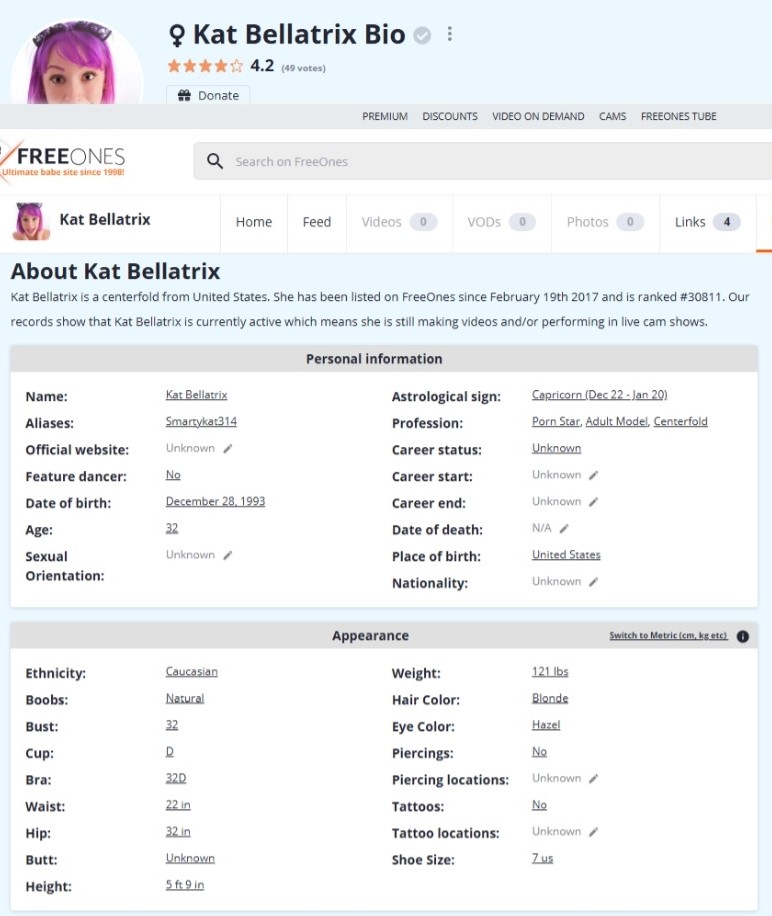Viewport: 772px width, 916px height.
Task: Click the info icon in Appearance header
Action: pyautogui.click(x=743, y=636)
